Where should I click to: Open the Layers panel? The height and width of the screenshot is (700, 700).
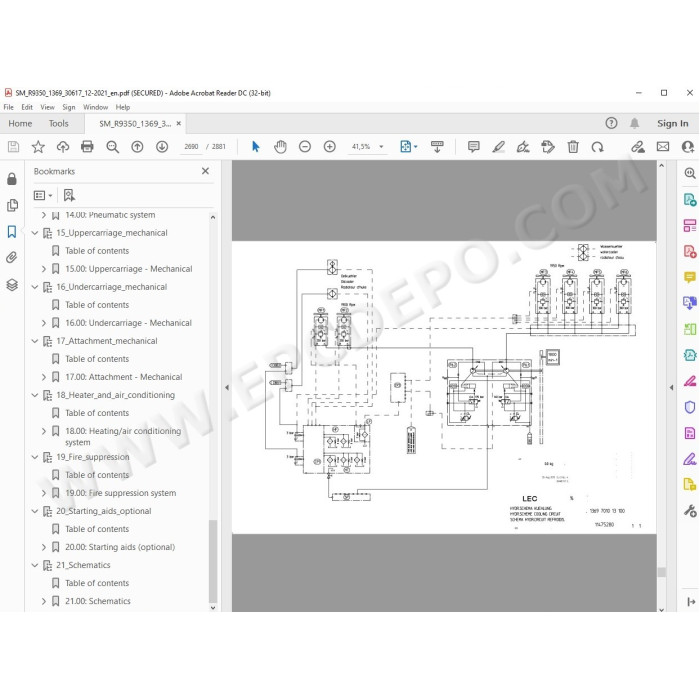(12, 284)
